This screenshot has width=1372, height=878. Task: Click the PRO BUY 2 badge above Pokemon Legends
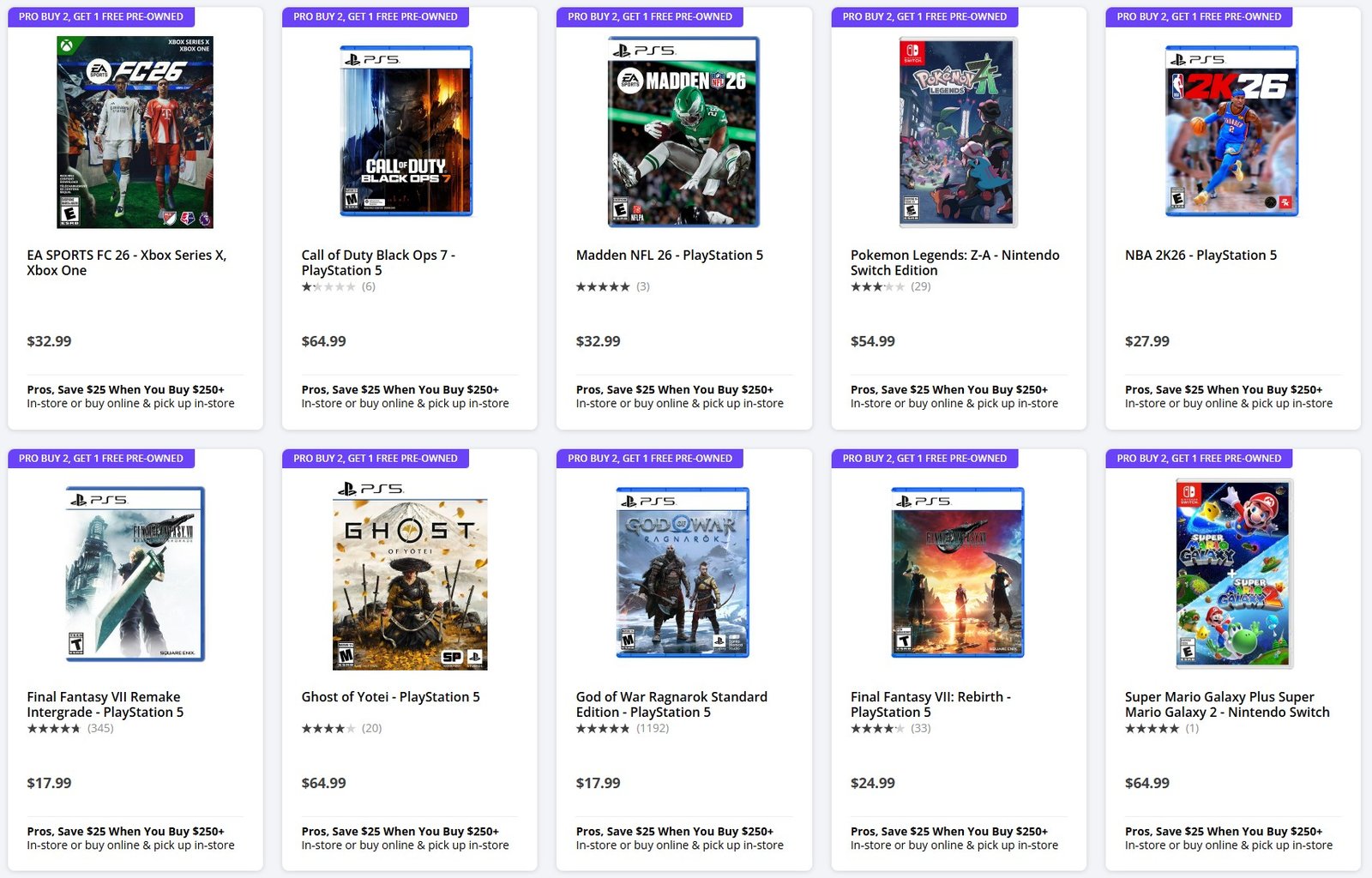[x=924, y=16]
